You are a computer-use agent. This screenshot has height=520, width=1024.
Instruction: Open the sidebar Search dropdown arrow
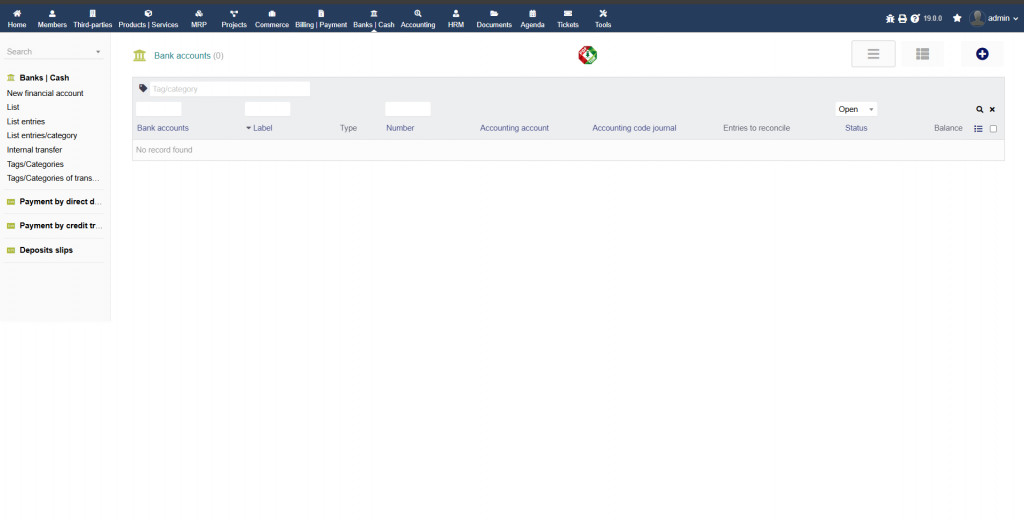point(98,52)
